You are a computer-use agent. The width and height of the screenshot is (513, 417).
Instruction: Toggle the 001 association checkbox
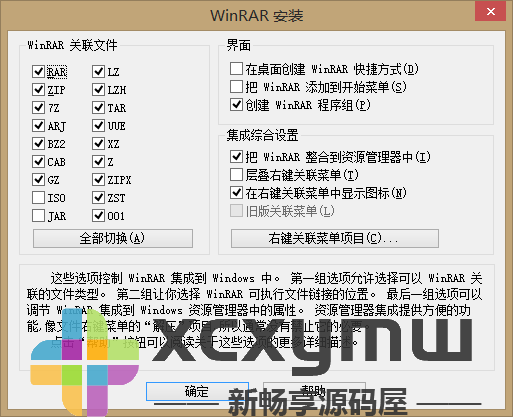click(x=98, y=215)
